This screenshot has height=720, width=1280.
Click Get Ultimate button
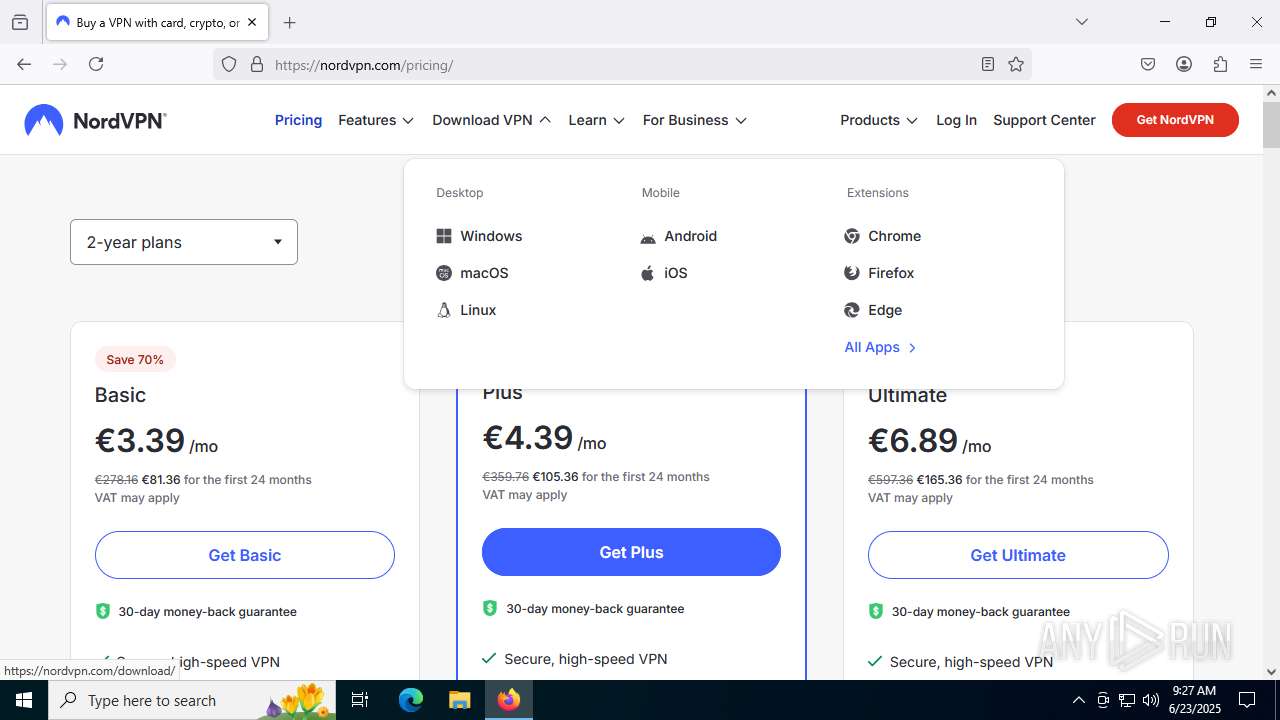click(x=1018, y=555)
